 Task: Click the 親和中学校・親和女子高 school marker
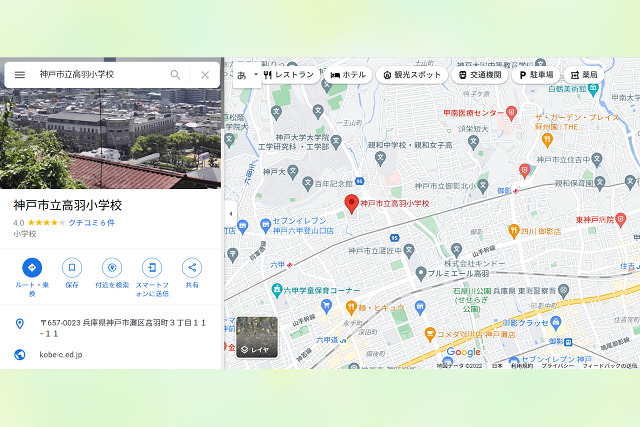point(380,158)
